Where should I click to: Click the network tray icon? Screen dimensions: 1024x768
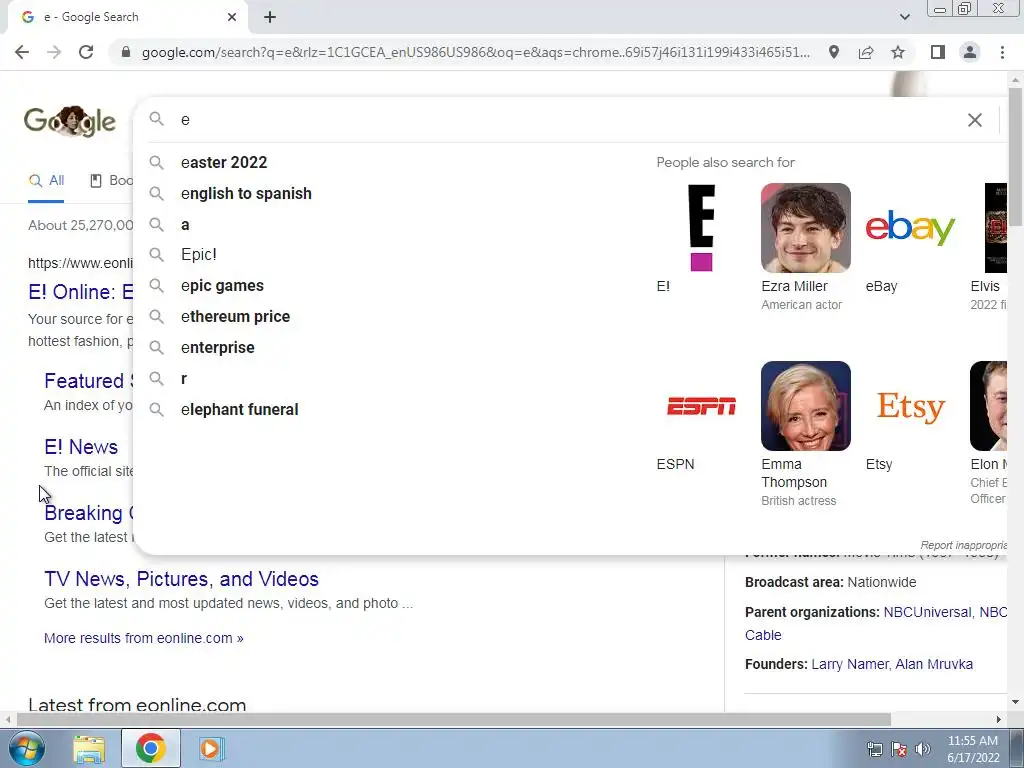tap(874, 749)
